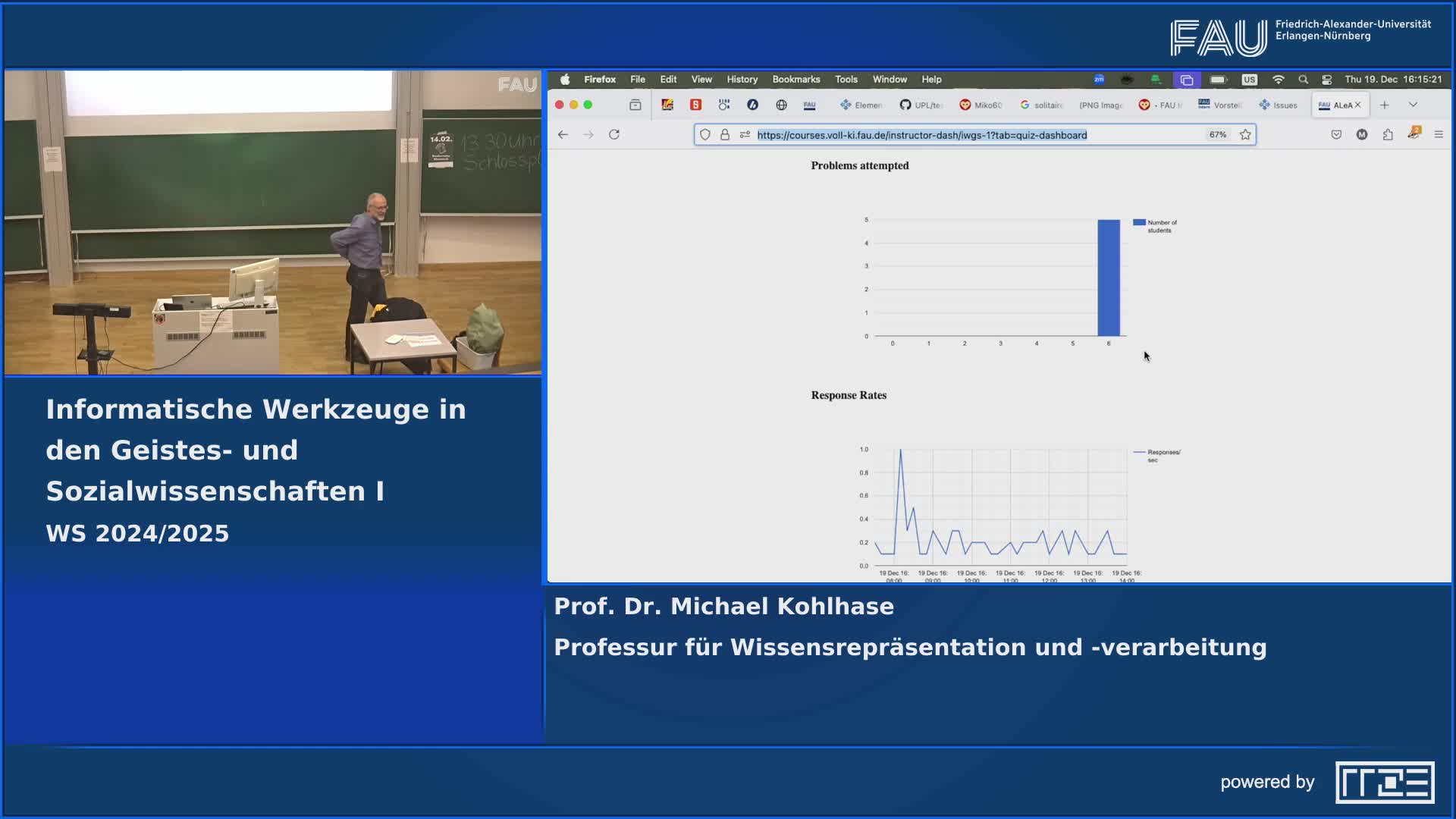Viewport: 1456px width, 819px height.
Task: Open the 67% zoom level indicator
Action: point(1218,134)
